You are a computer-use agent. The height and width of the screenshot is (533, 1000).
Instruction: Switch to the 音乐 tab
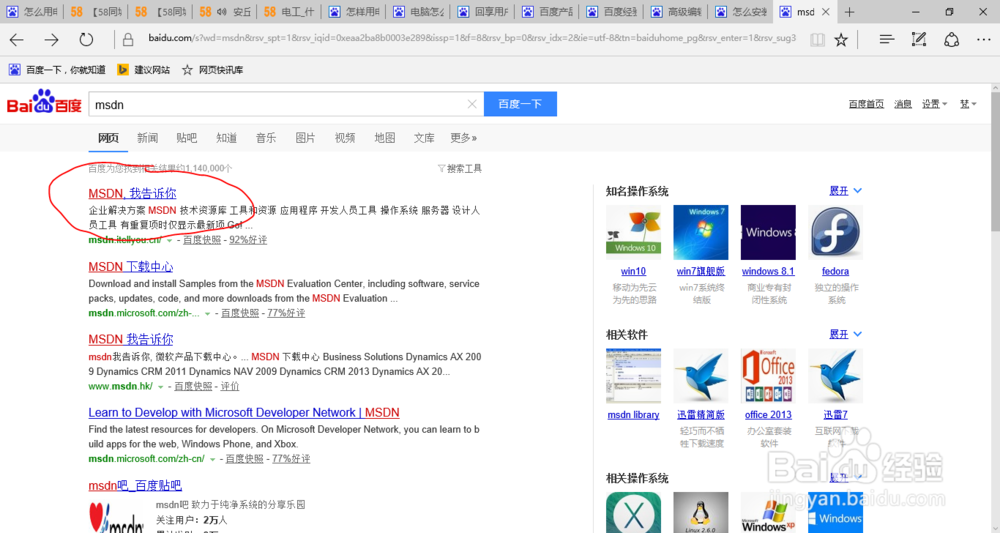(266, 138)
